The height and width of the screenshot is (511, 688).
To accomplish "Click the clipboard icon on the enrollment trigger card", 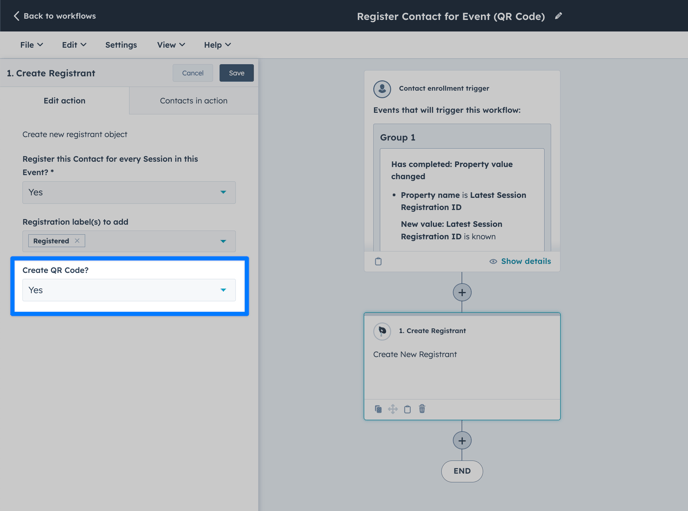I will (x=378, y=261).
